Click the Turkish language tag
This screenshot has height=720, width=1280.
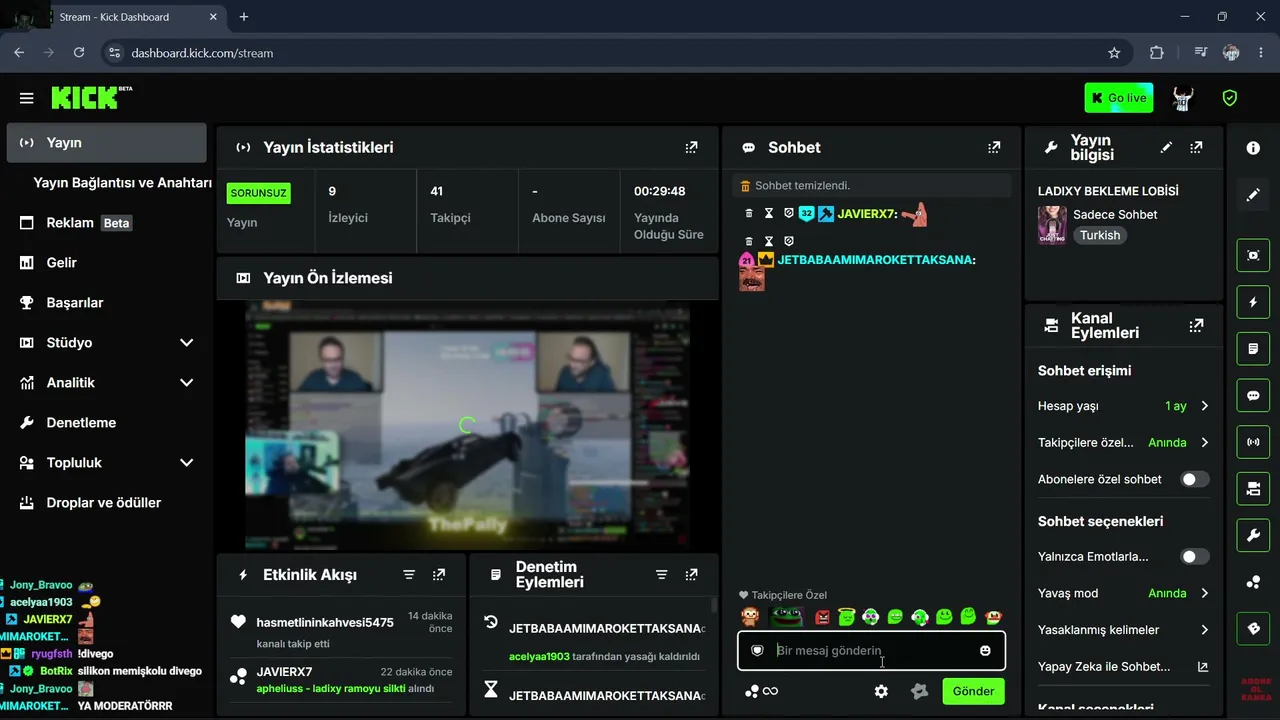1100,236
